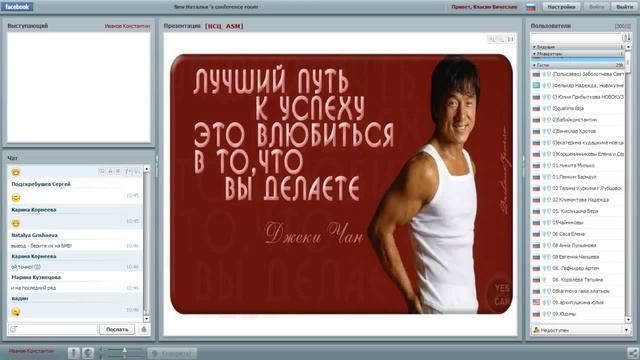The image size is (640, 360).
Task: Collapse the Гости group in users list
Action: tap(578, 65)
